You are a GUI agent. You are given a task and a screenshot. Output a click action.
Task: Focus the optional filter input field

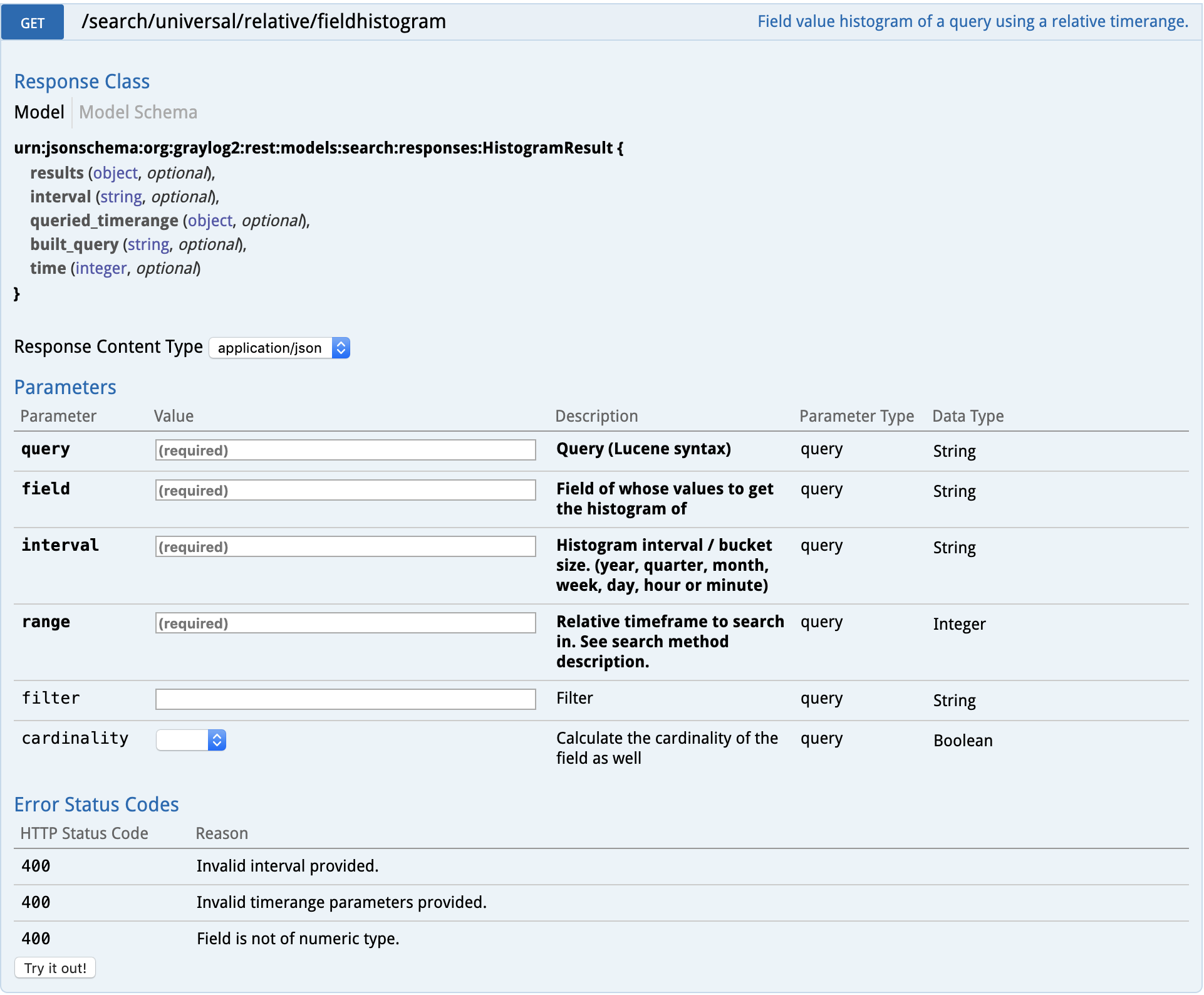click(345, 699)
